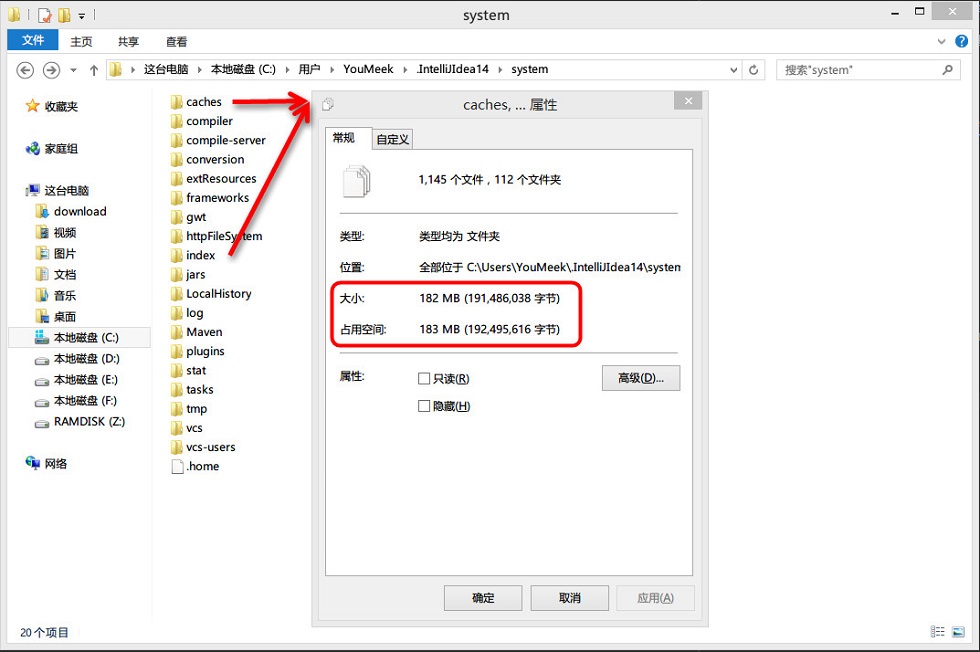Click the Back navigation arrow
This screenshot has width=980, height=652.
click(x=25, y=70)
